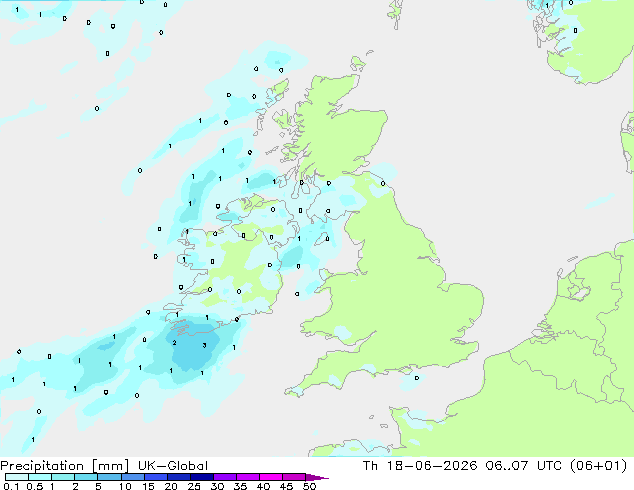Click the date 'Th 18-06-2026' text

420,466
